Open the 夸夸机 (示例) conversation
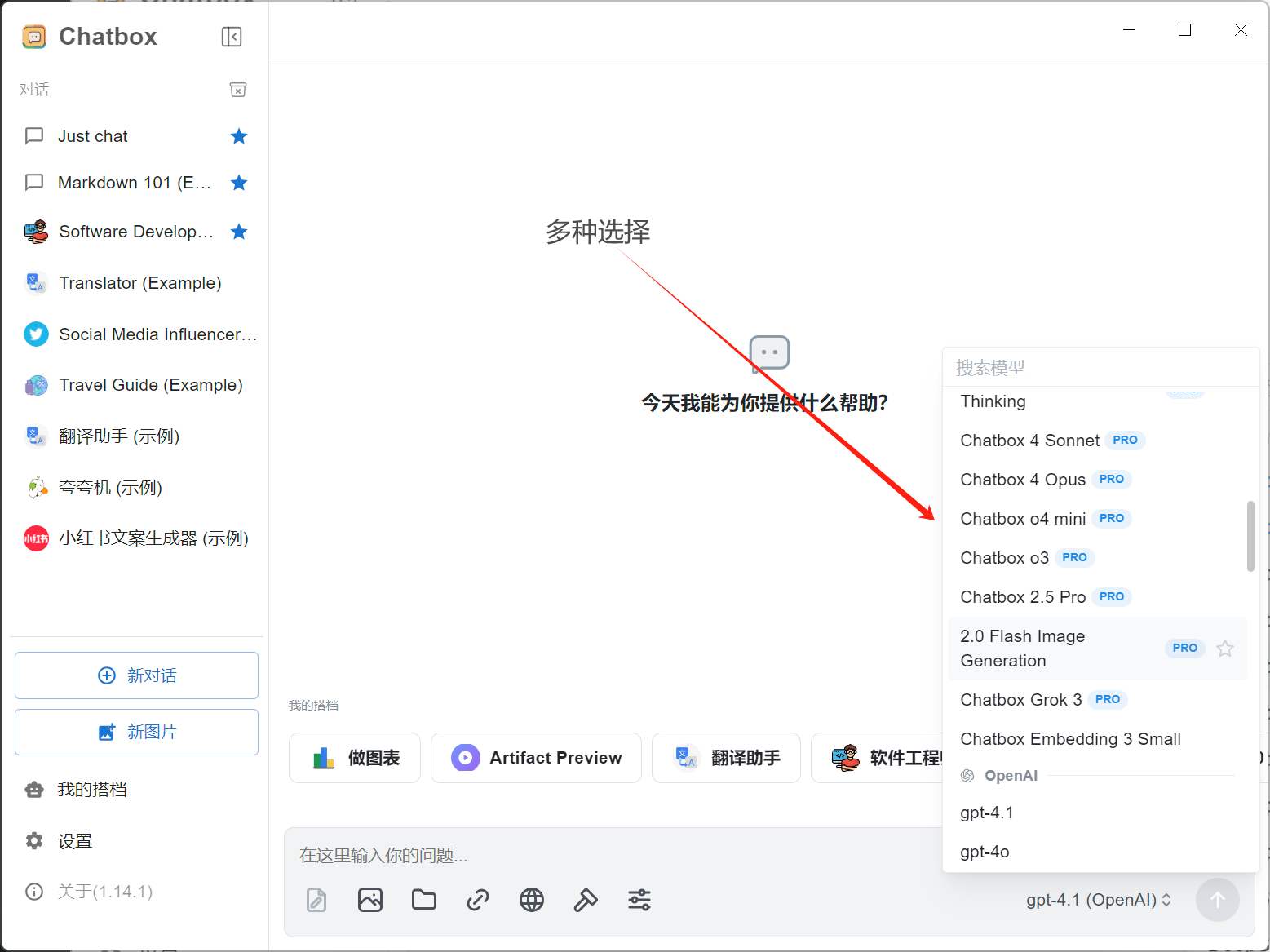Viewport: 1270px width, 952px height. coord(136,488)
